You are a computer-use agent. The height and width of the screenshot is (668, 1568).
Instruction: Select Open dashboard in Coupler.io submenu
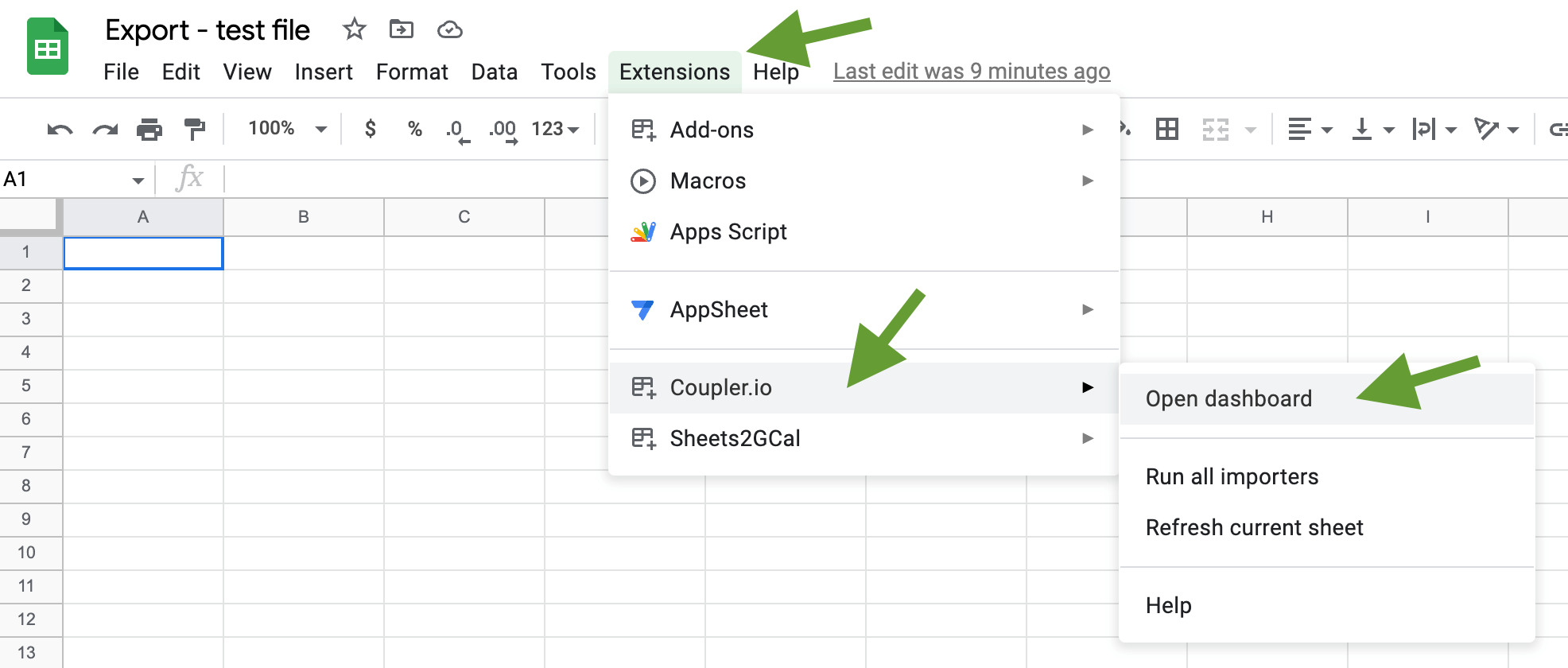coord(1326,398)
